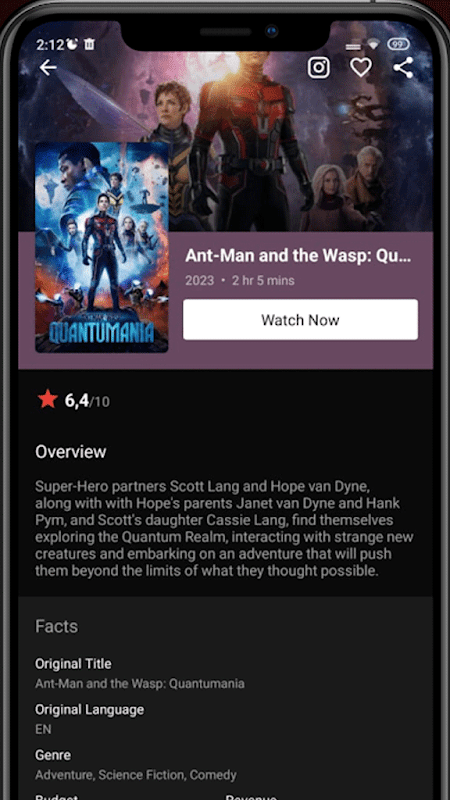Viewport: 450px width, 800px height.
Task: Tap the Original Language EN value
Action: pos(43,730)
